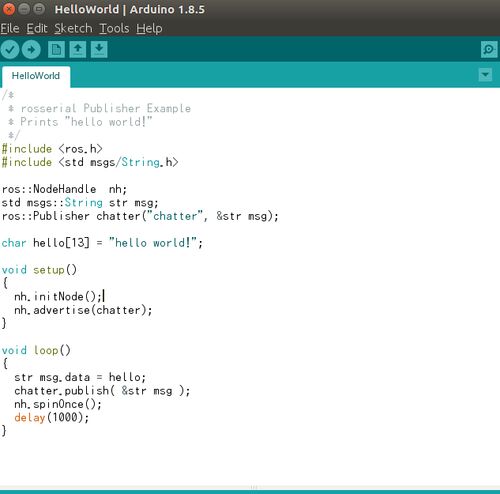Click the Verify checkmark button
Image resolution: width=500 pixels, height=494 pixels.
click(x=10, y=50)
